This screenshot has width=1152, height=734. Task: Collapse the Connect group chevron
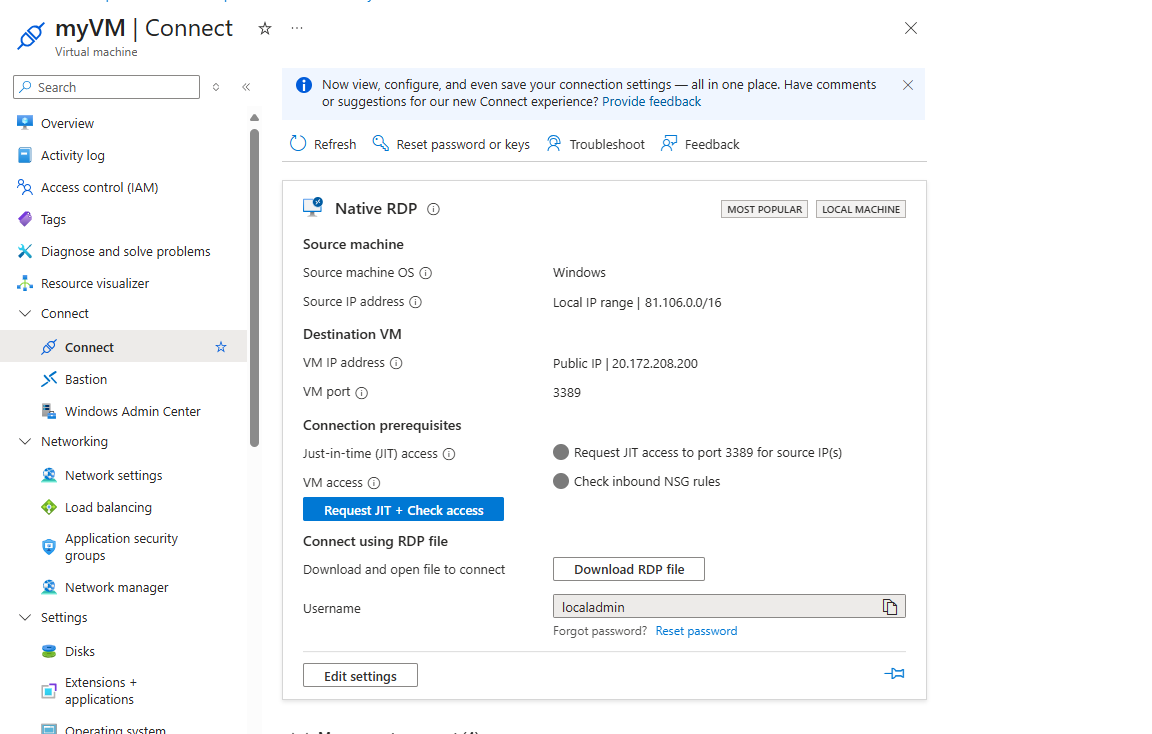25,313
